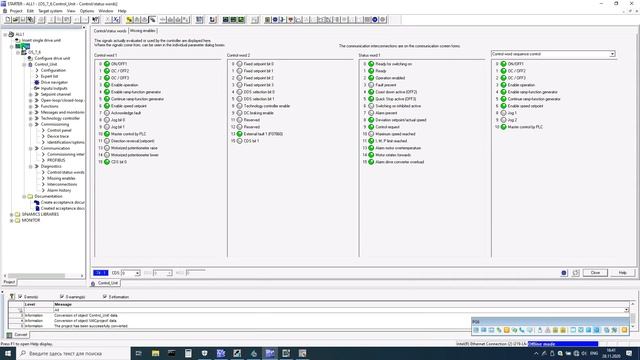Toggle the Information checkbox in output panel
The width and height of the screenshot is (640, 360).
pos(104,296)
